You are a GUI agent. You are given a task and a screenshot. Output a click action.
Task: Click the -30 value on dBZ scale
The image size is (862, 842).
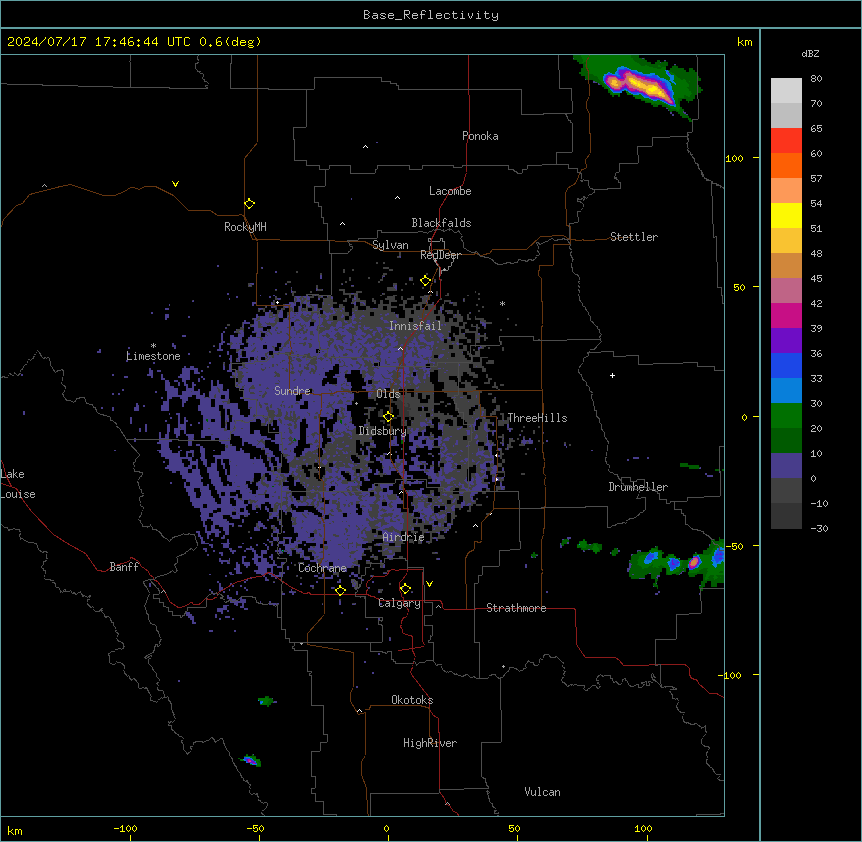819,528
